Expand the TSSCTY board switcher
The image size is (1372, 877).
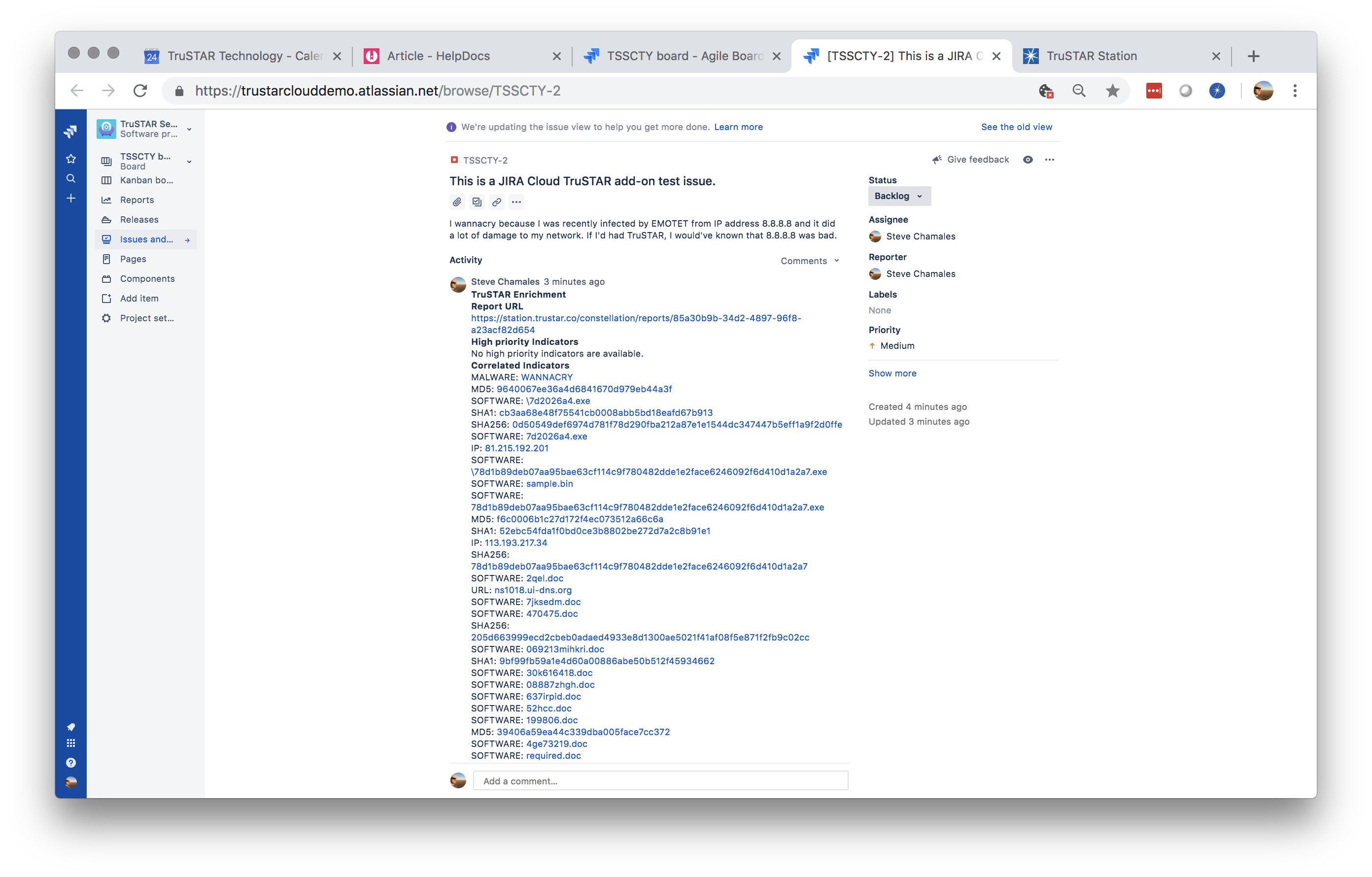189,162
